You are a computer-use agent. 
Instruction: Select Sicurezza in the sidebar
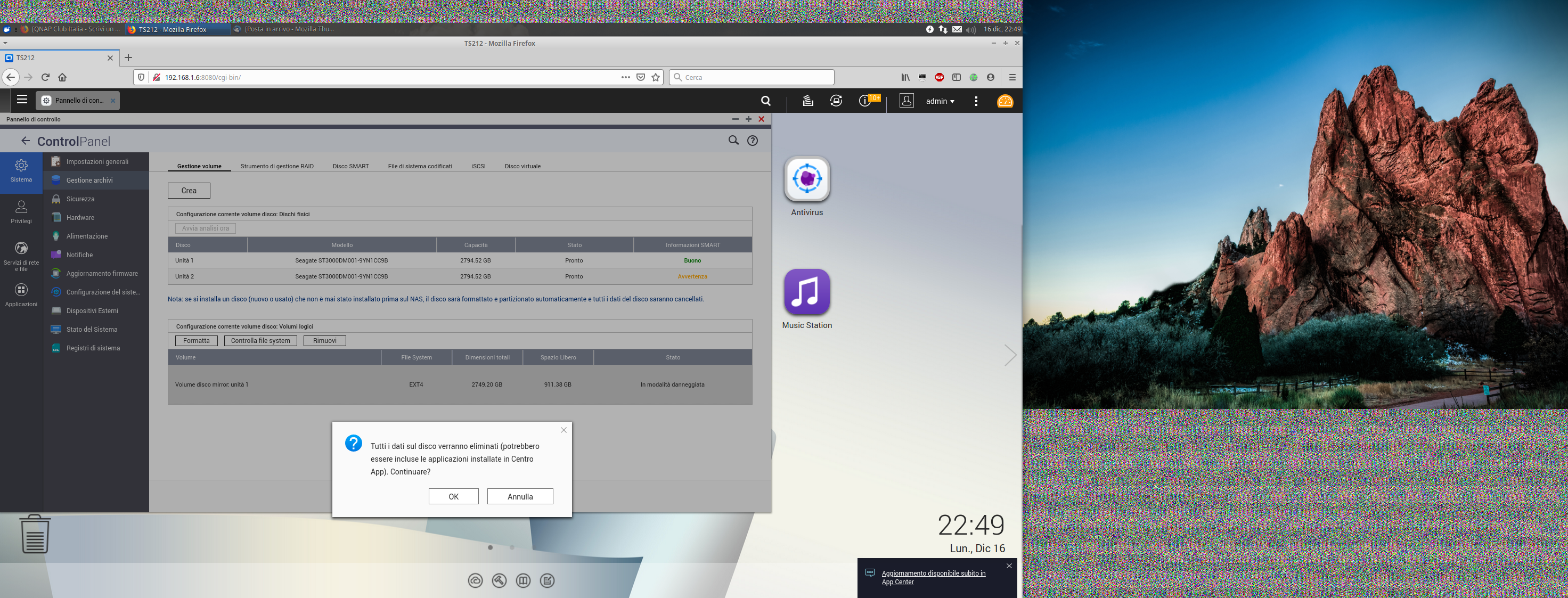80,199
